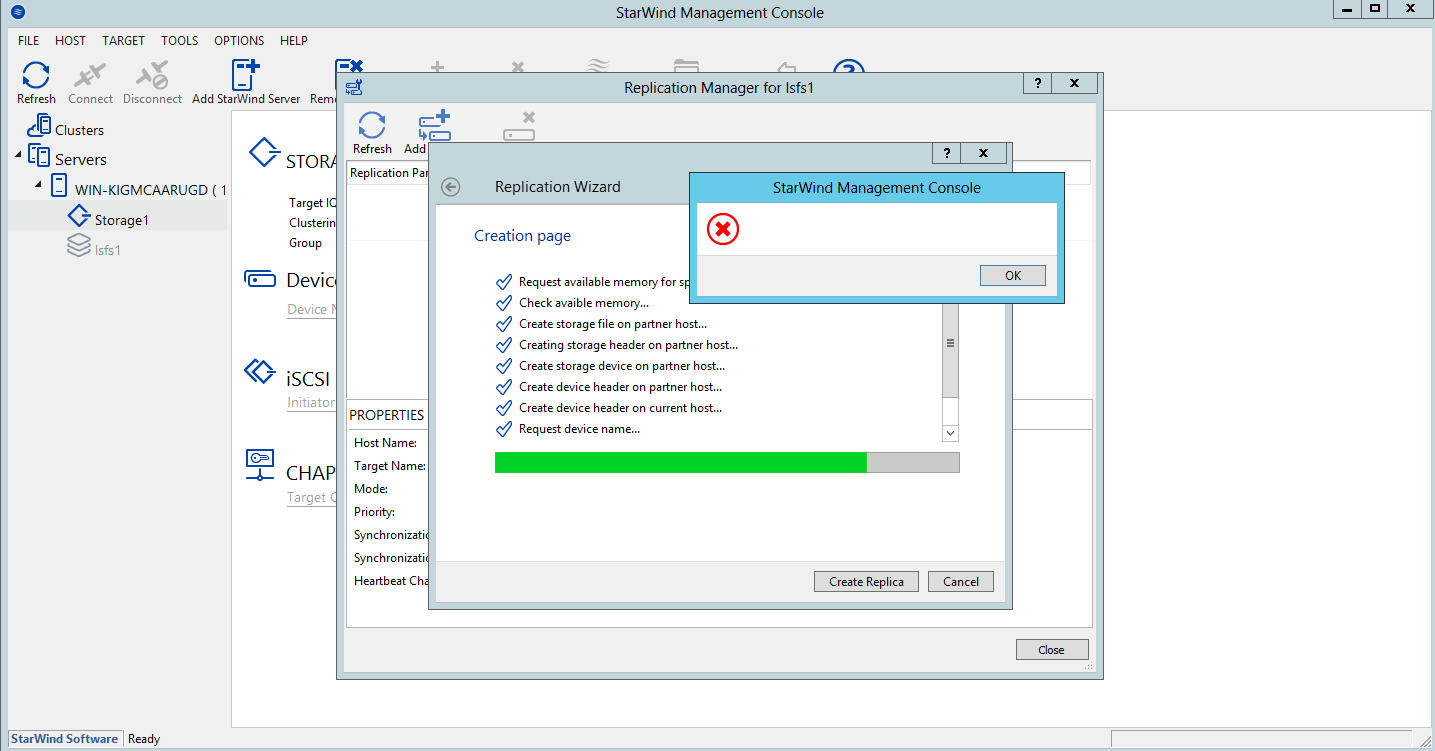Viewport: 1435px width, 751px height.
Task: Click the 'Ready' status bar text
Action: 144,739
